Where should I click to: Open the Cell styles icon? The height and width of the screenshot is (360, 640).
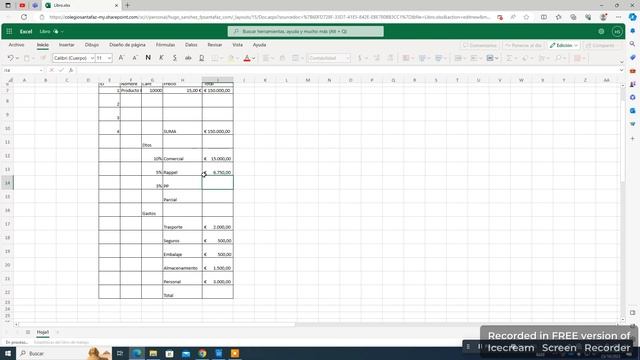(439, 58)
